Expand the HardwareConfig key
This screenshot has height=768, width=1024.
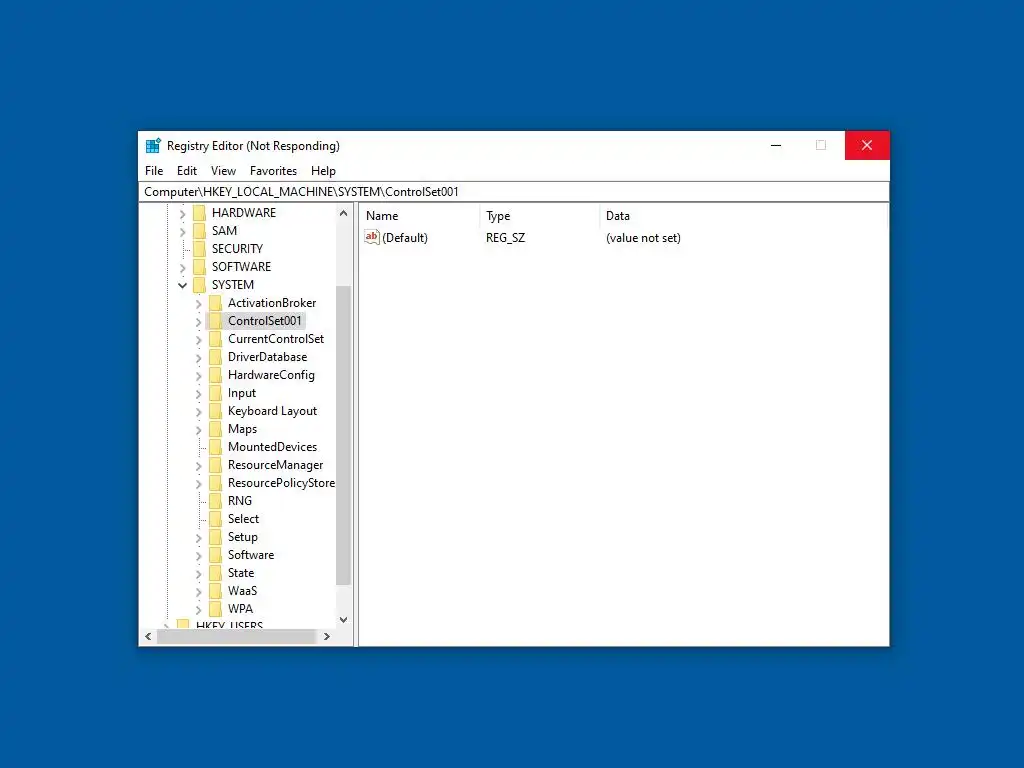tap(199, 376)
